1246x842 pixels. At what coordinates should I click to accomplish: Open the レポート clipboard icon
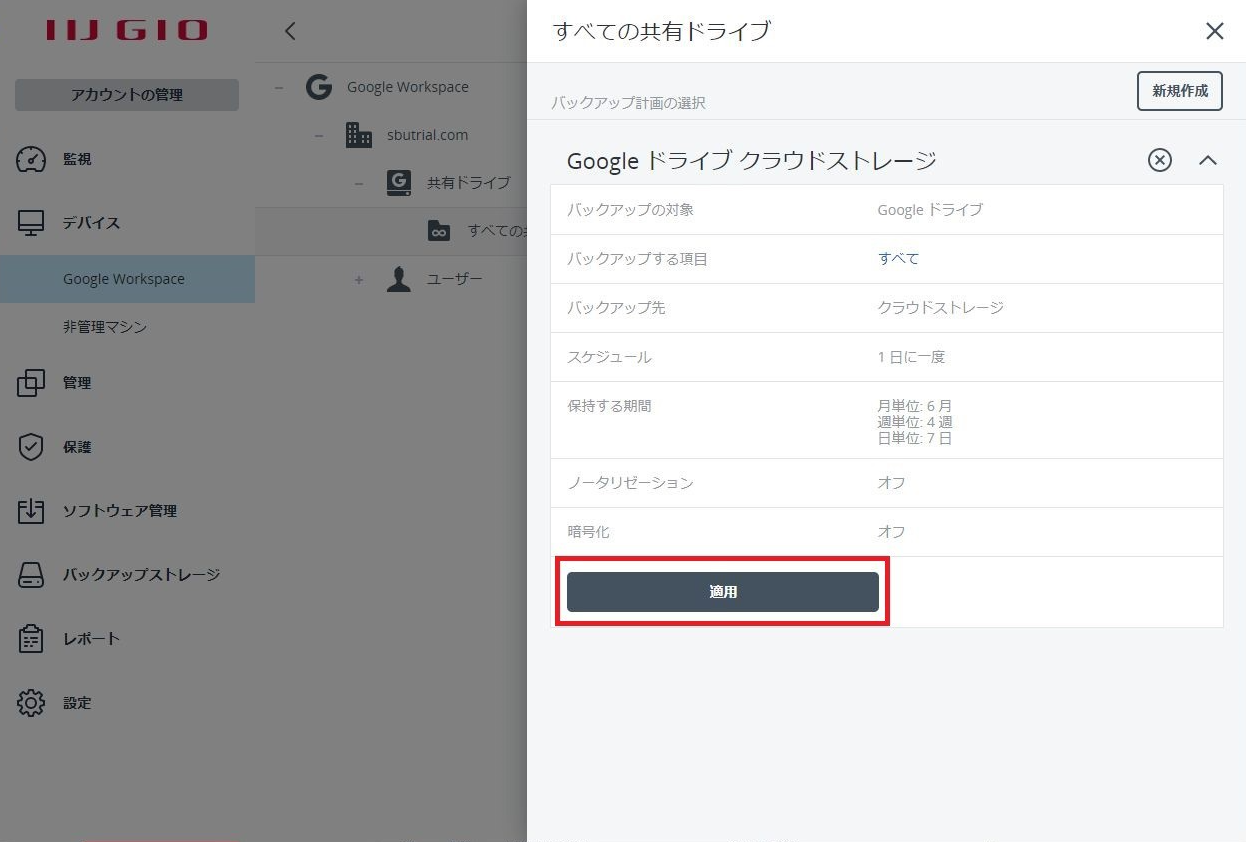coord(31,639)
